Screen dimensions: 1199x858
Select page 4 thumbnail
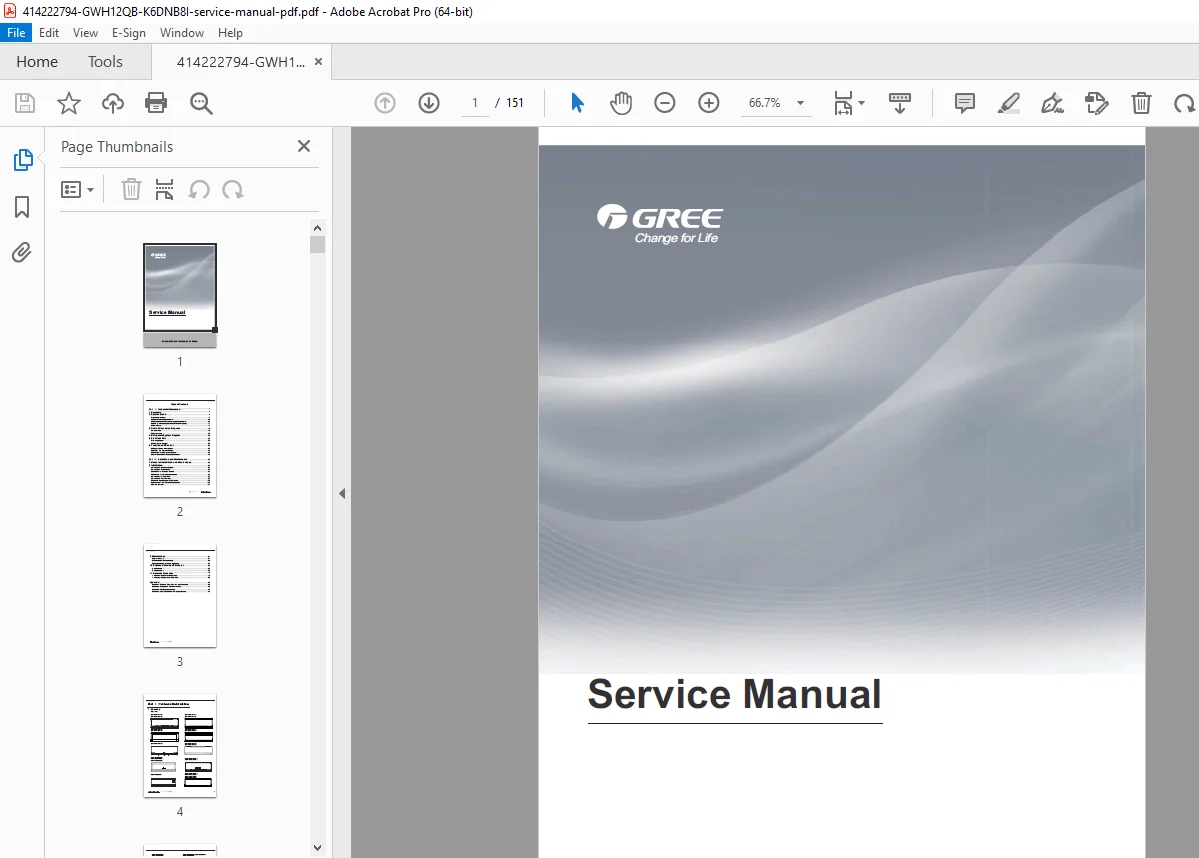[x=180, y=746]
